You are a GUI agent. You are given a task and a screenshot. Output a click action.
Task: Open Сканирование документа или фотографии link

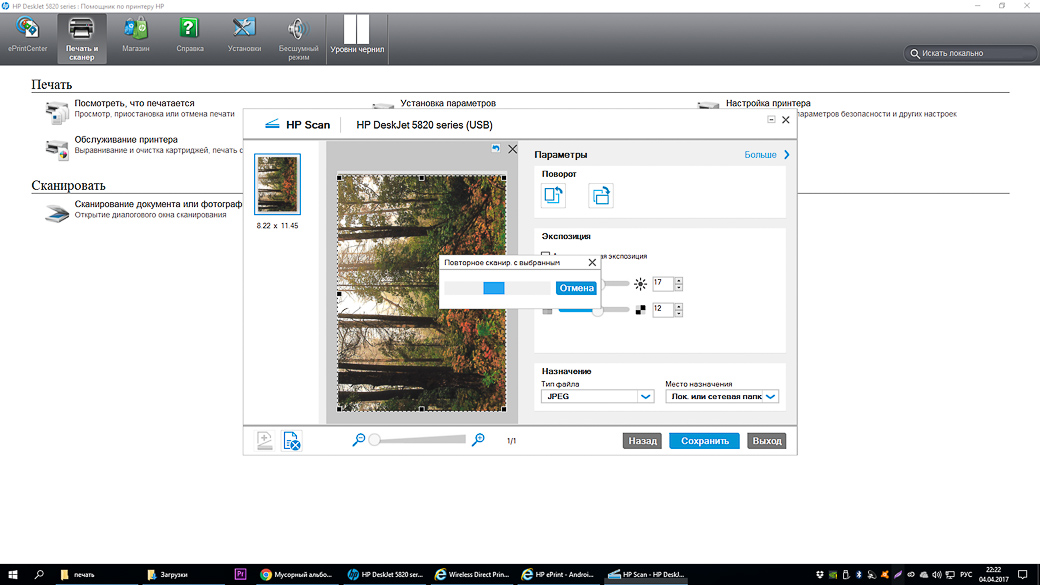point(158,204)
